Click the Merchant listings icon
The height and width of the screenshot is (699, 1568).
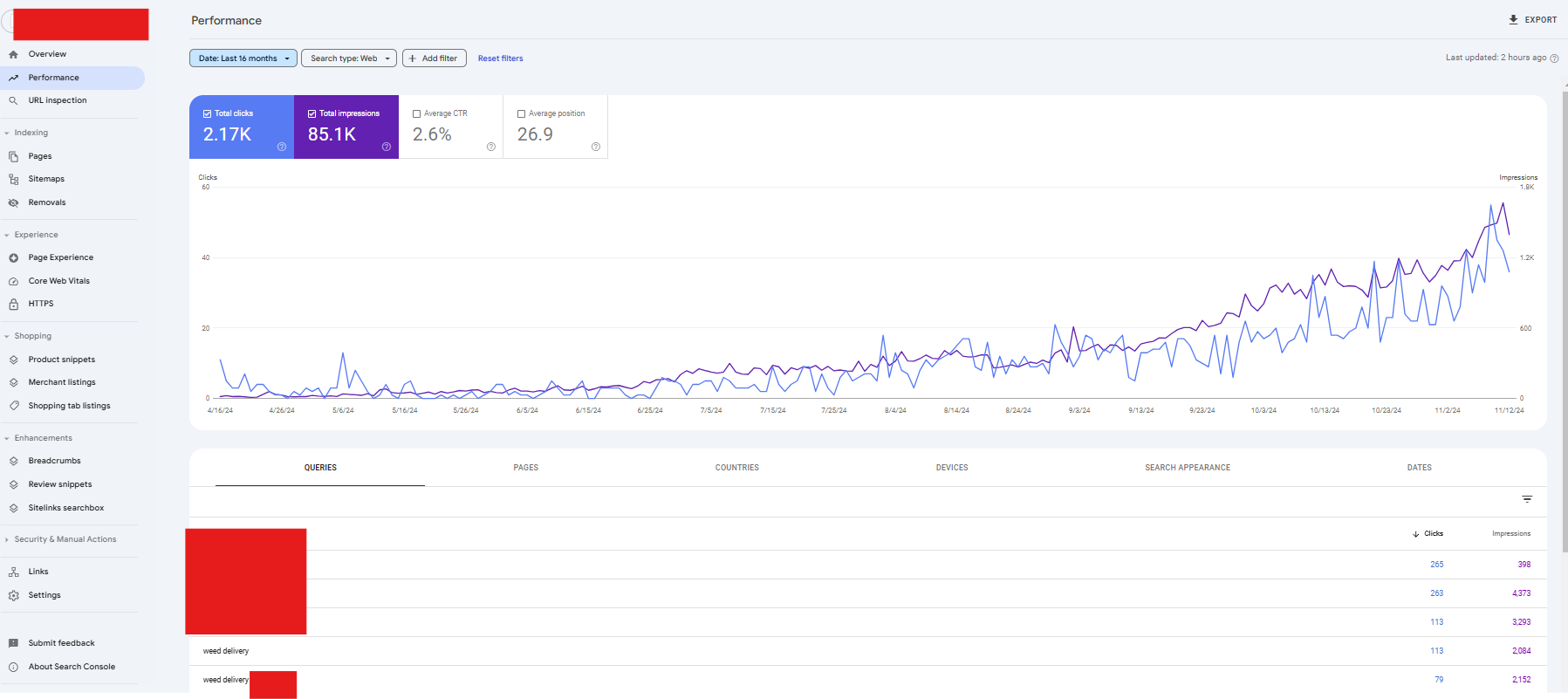(x=13, y=382)
